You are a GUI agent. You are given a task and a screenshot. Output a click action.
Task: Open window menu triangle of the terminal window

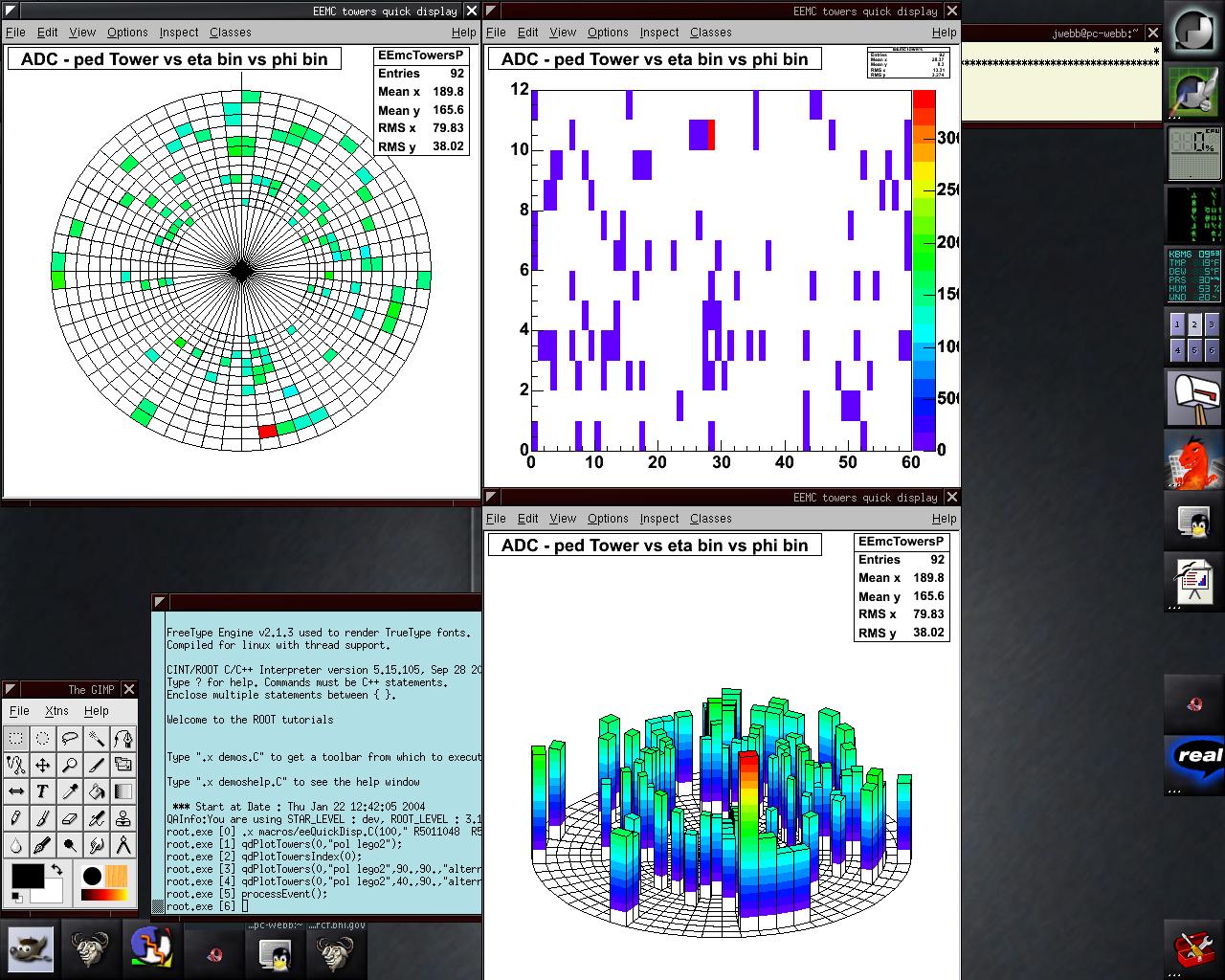point(160,602)
